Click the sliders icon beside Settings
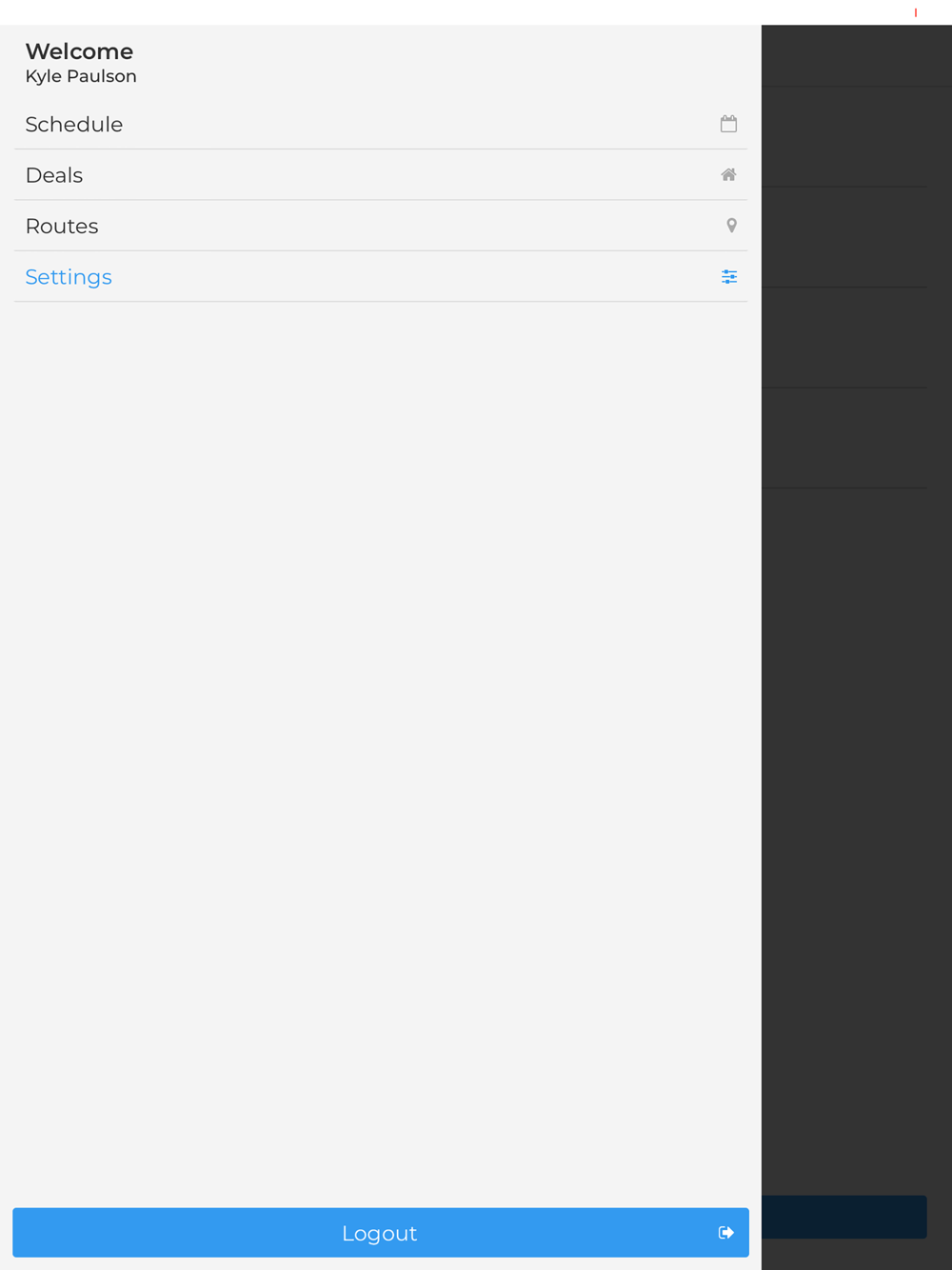Image resolution: width=952 pixels, height=1270 pixels. click(729, 277)
